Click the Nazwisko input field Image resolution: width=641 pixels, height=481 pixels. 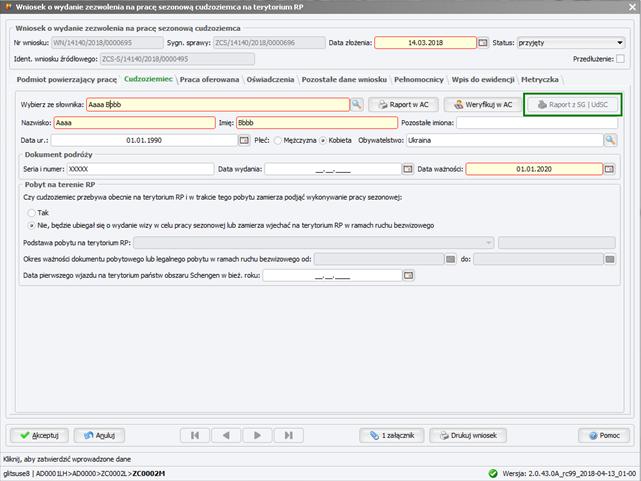click(134, 123)
